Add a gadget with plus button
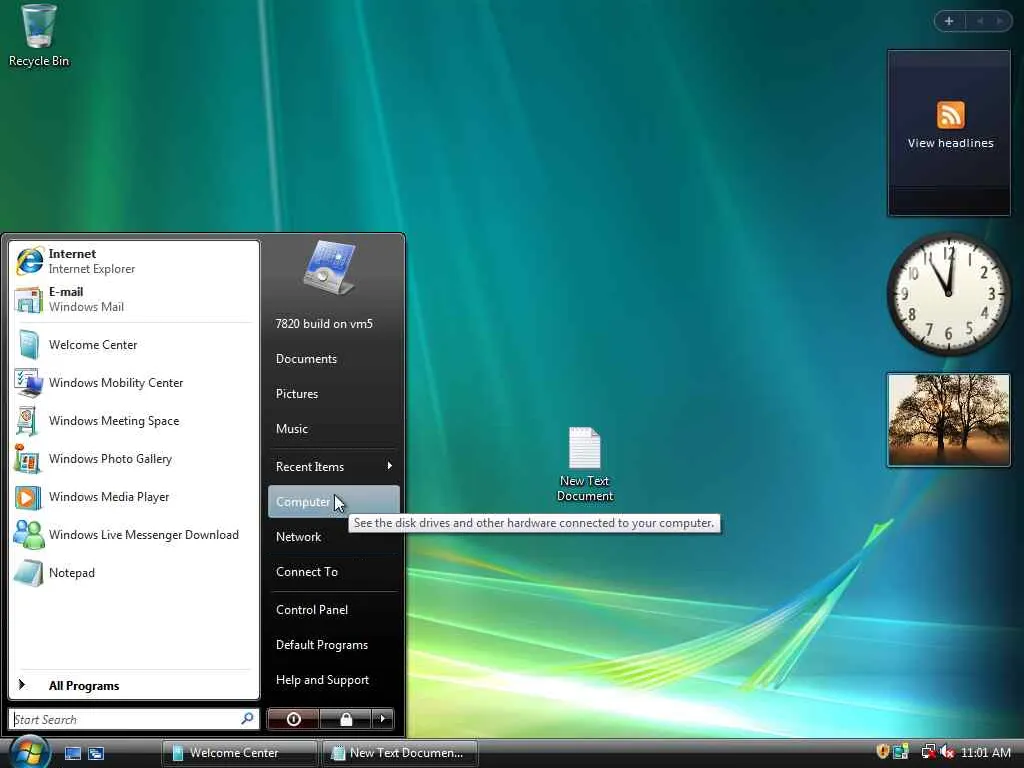Viewport: 1024px width, 768px height. (x=949, y=21)
